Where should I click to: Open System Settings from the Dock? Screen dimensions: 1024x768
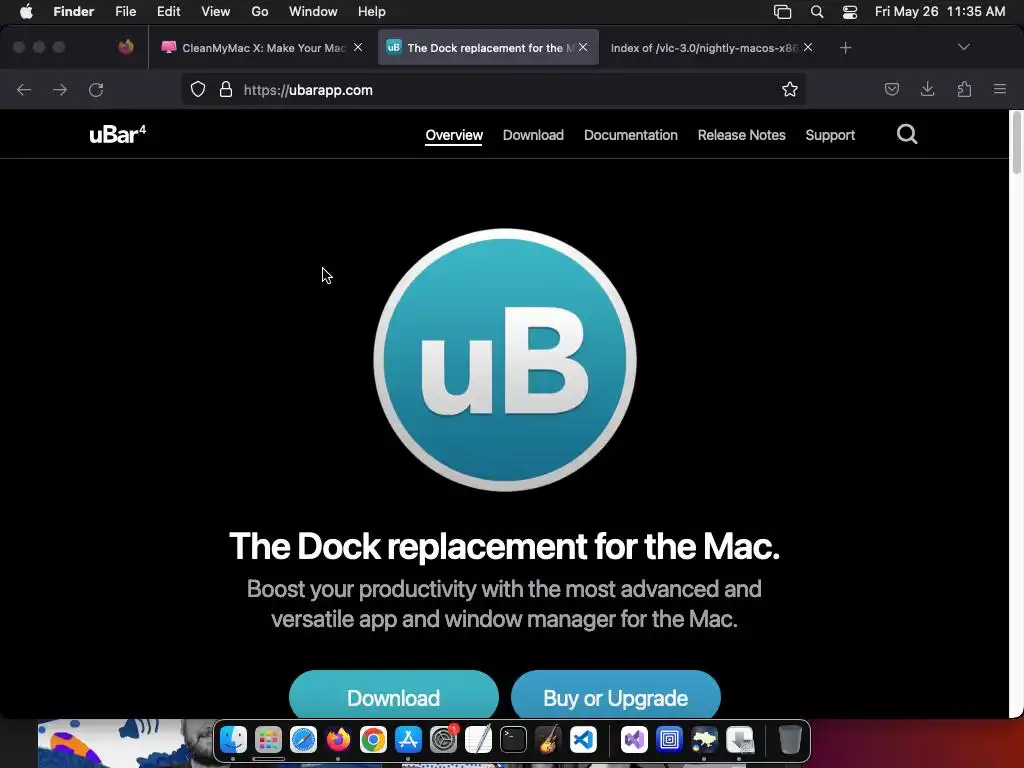point(443,740)
